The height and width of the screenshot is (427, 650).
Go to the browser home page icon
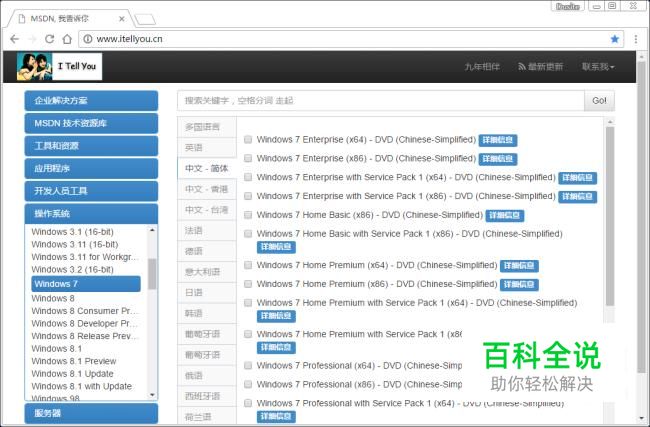[67, 39]
